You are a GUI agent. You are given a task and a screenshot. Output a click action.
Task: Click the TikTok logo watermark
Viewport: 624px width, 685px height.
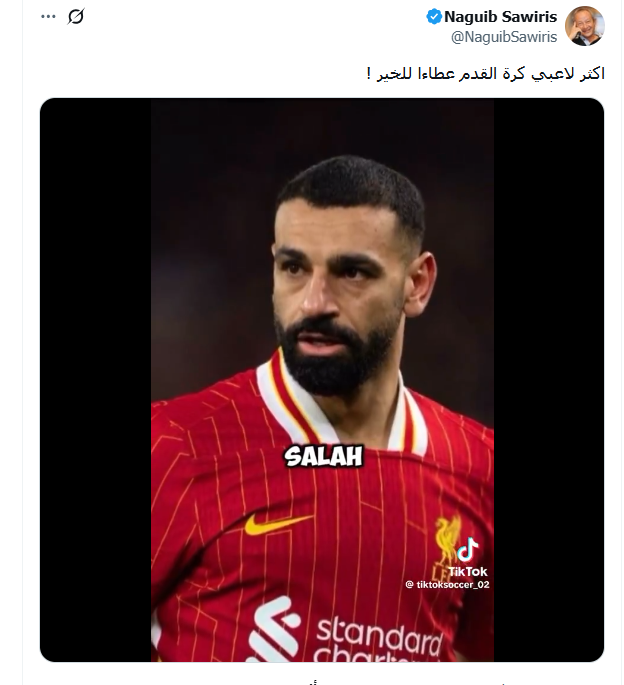[x=468, y=550]
